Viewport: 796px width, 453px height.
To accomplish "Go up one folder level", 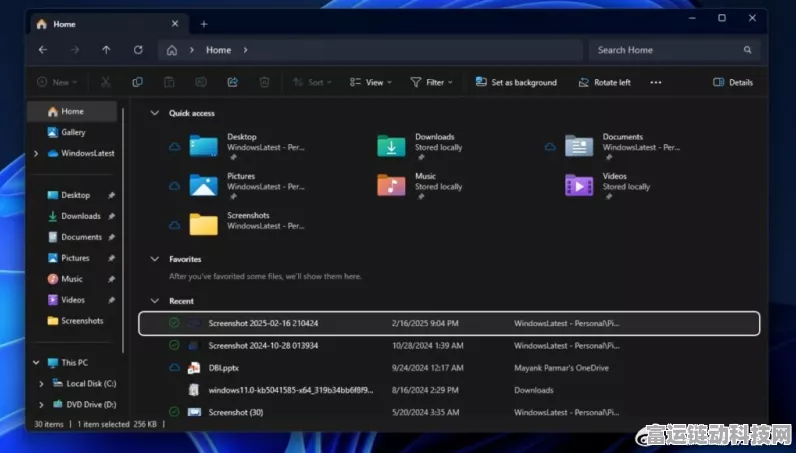I will tap(106, 50).
